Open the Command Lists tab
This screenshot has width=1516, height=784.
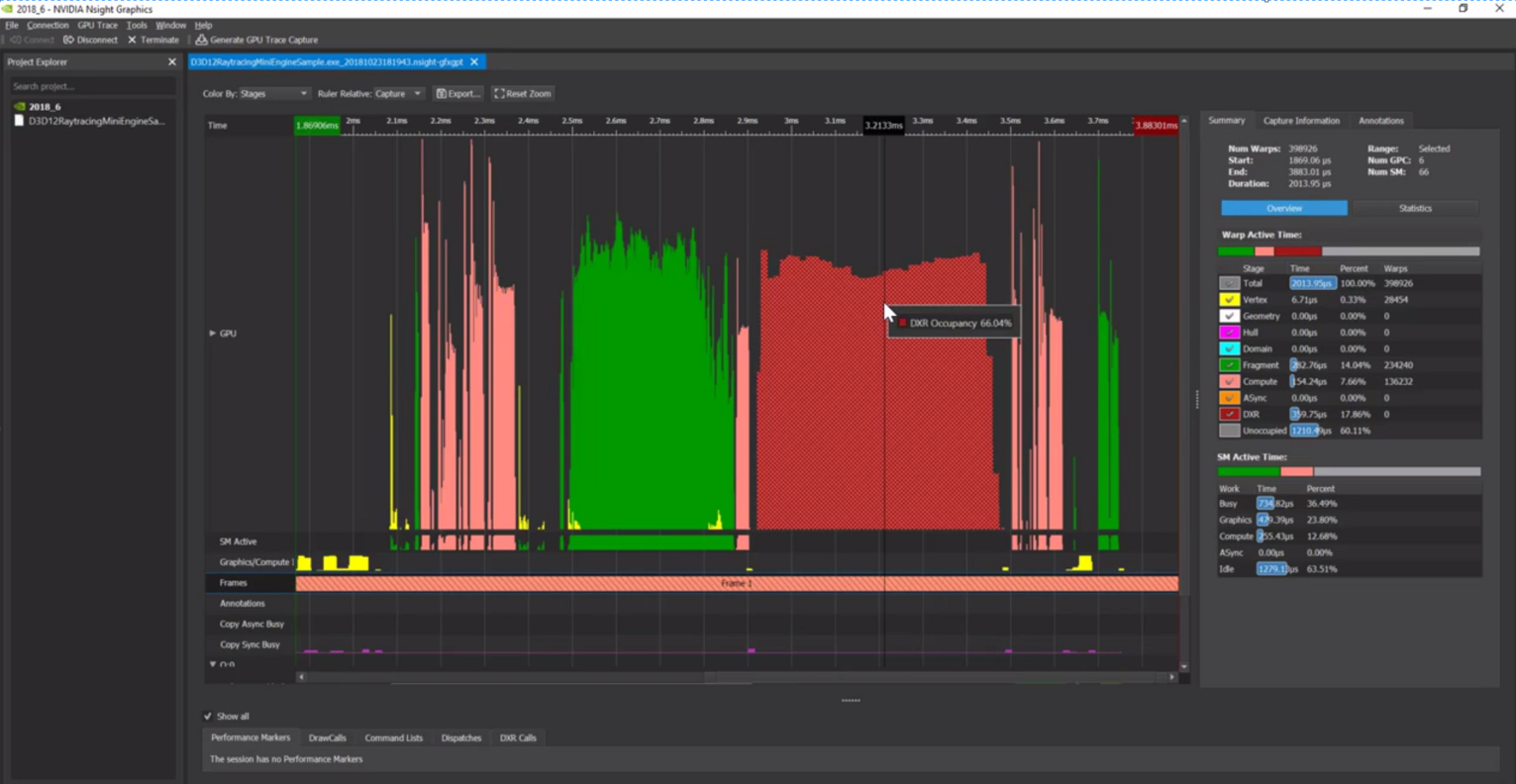[x=393, y=737]
